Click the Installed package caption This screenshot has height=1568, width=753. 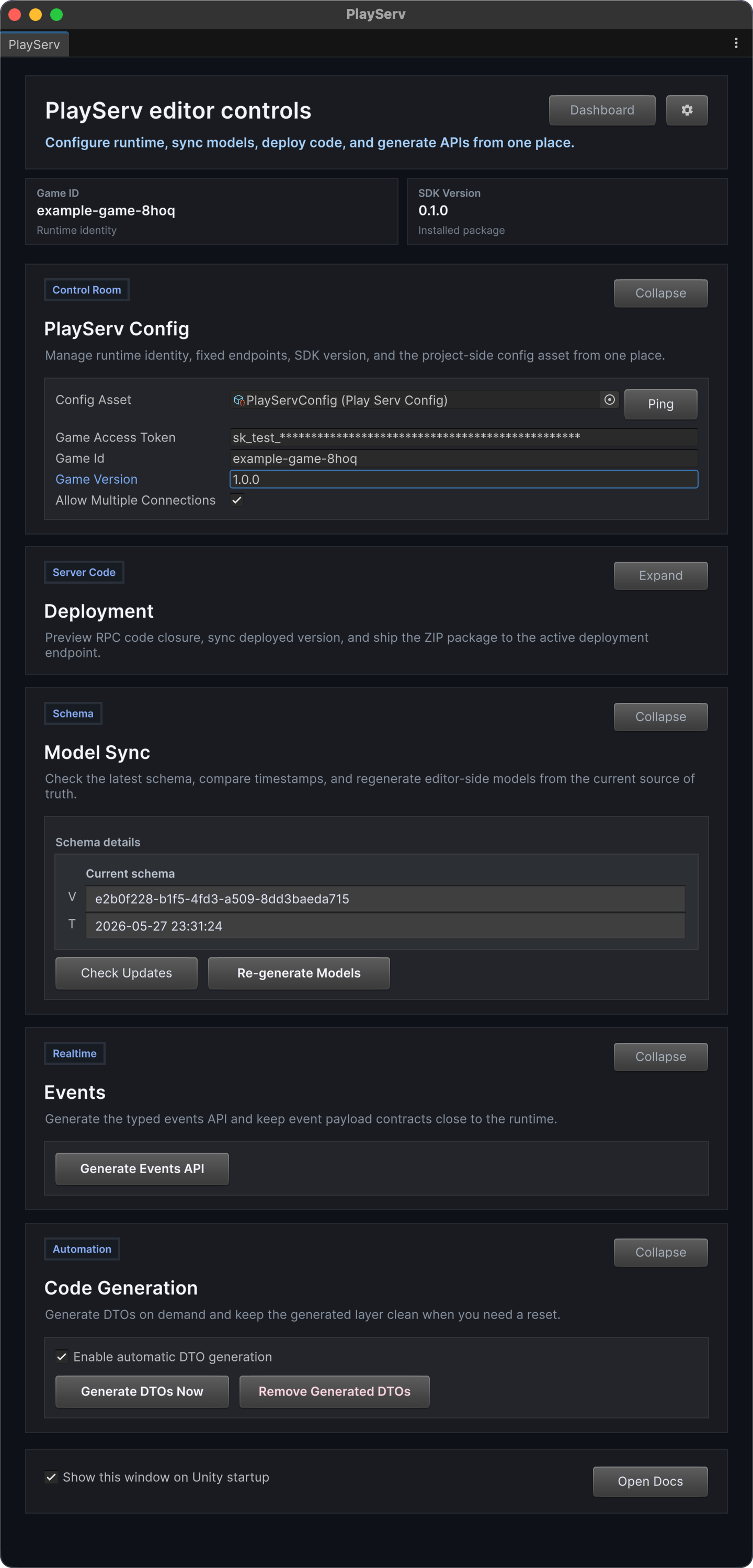click(x=461, y=230)
